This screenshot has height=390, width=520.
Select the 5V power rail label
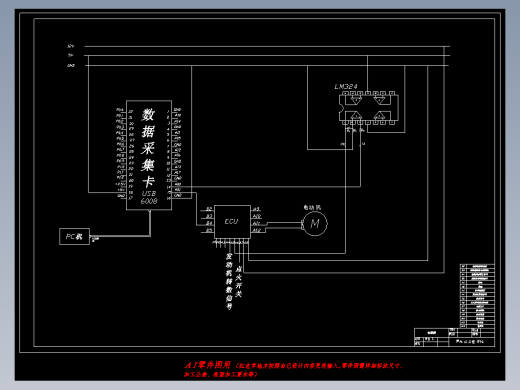pos(71,55)
